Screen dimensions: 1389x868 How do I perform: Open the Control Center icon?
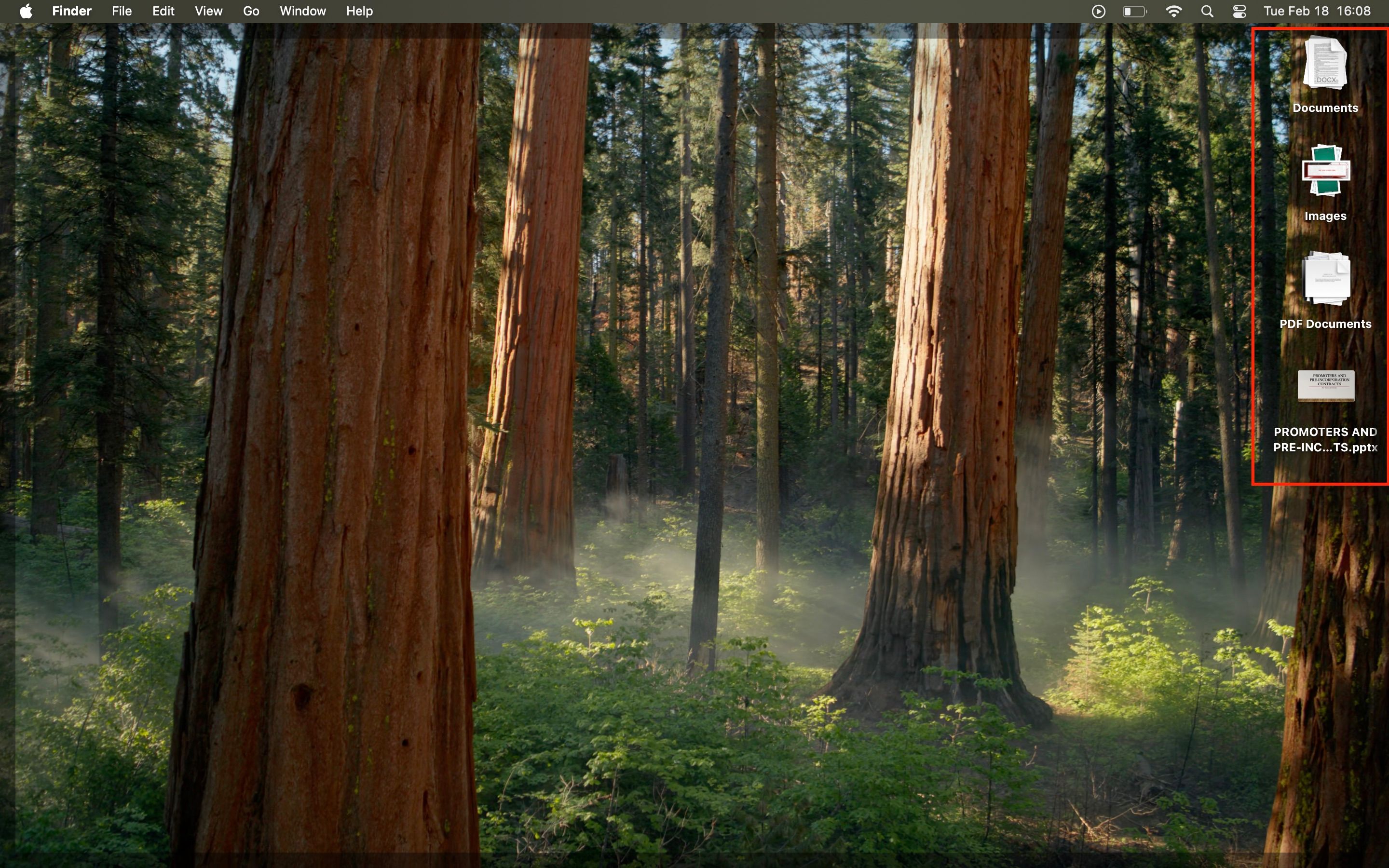point(1239,10)
